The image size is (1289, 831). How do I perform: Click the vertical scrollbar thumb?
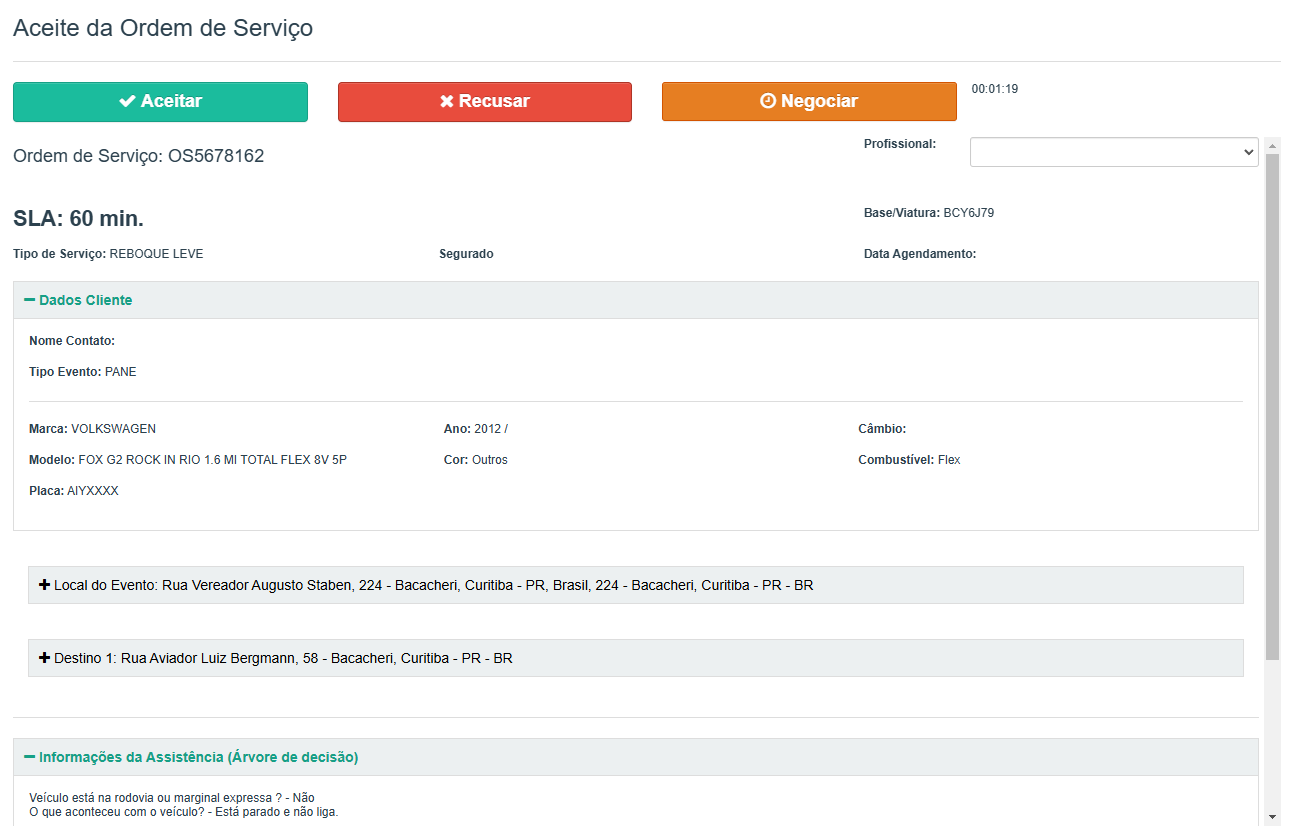click(x=1272, y=400)
